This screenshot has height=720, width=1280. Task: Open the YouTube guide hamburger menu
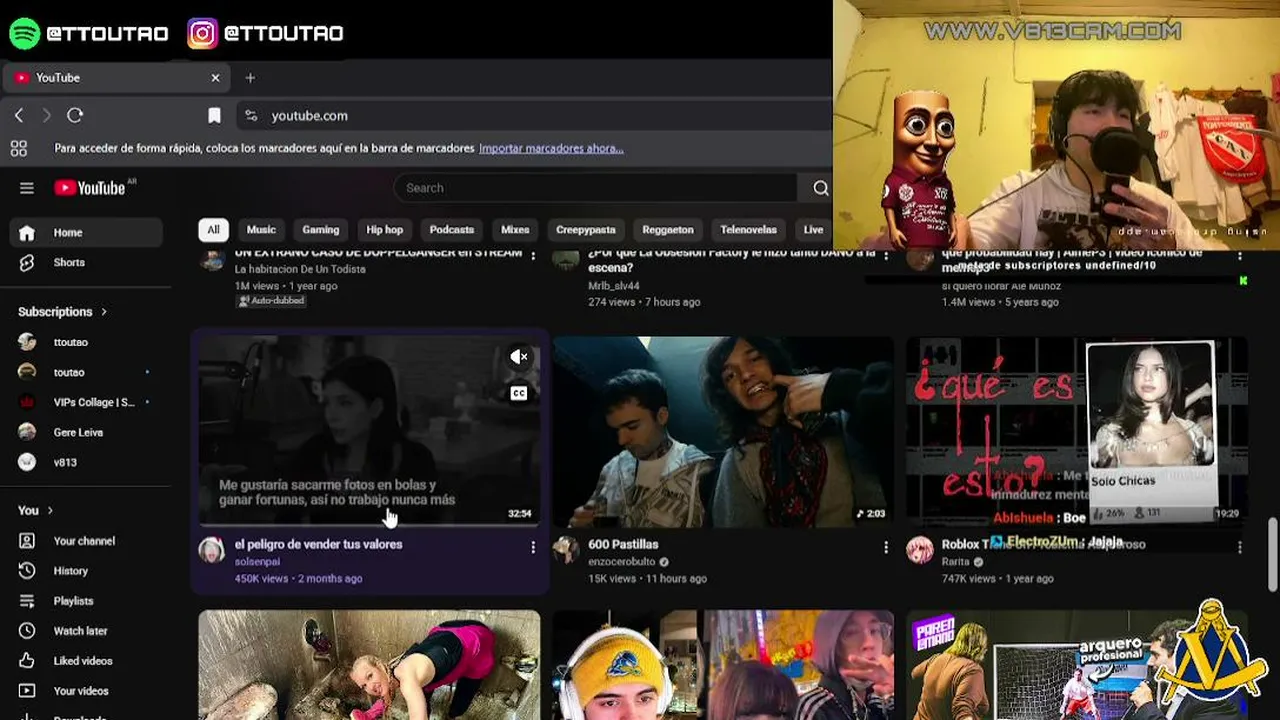coord(27,188)
